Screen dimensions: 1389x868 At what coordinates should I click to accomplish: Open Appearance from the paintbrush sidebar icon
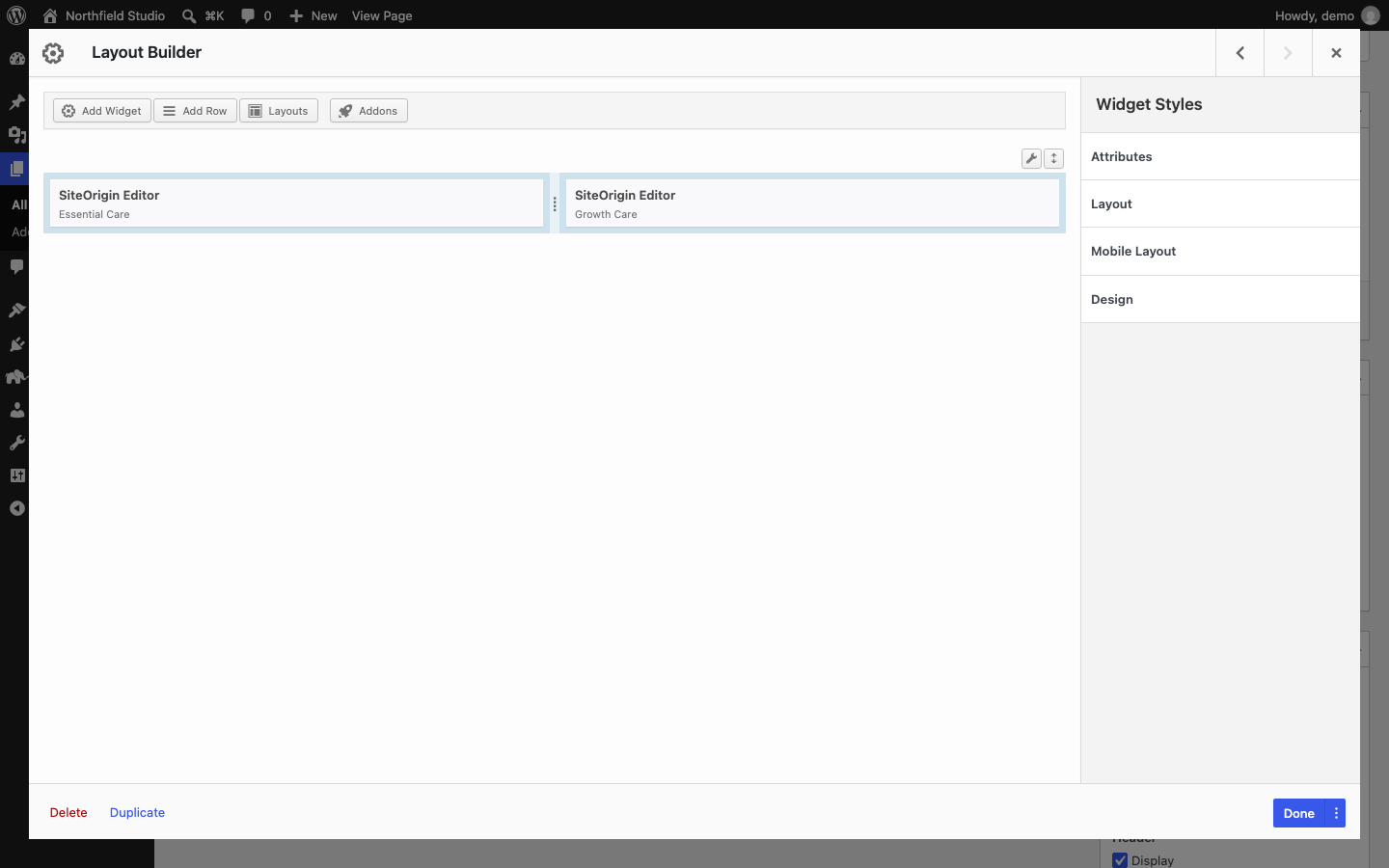(16, 311)
